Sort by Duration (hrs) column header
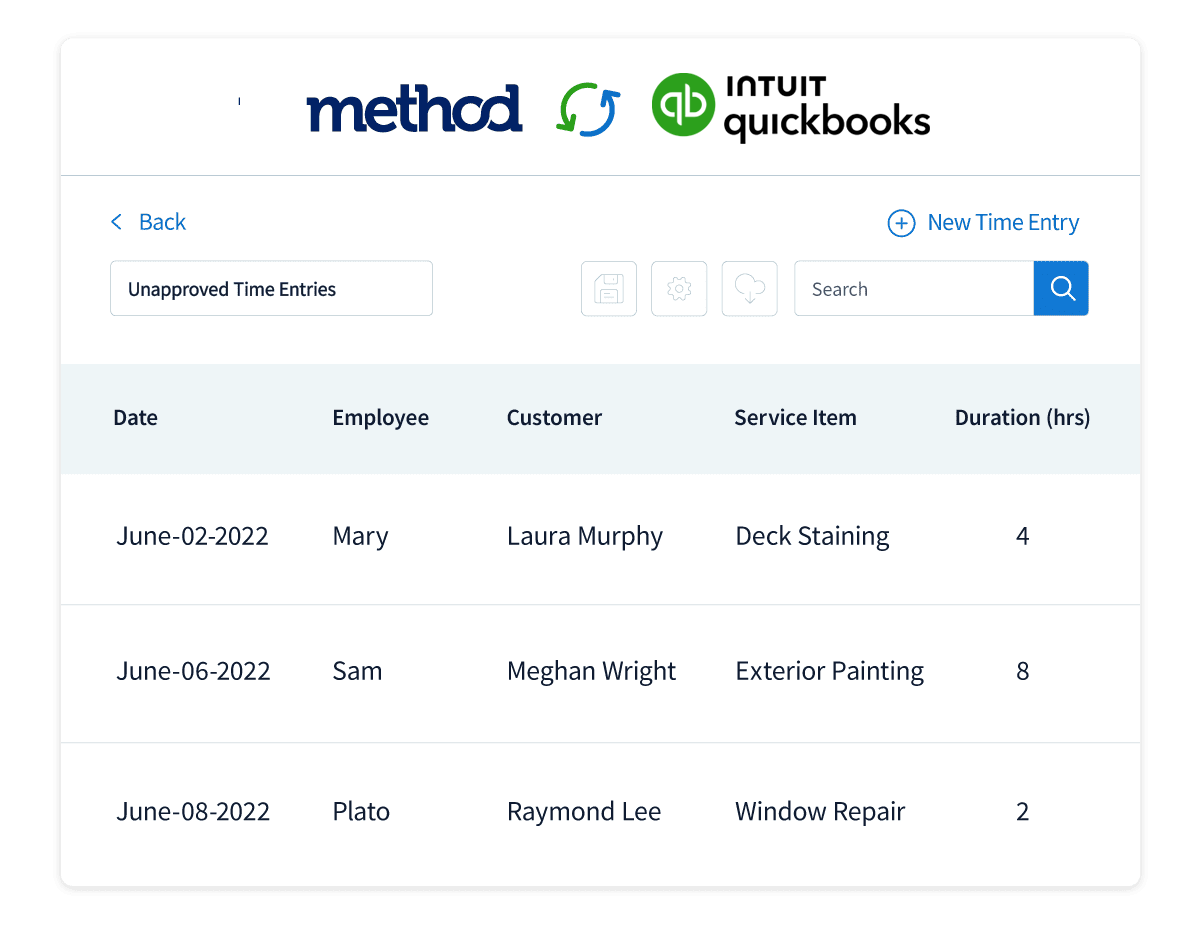1200x946 pixels. pyautogui.click(x=1022, y=418)
